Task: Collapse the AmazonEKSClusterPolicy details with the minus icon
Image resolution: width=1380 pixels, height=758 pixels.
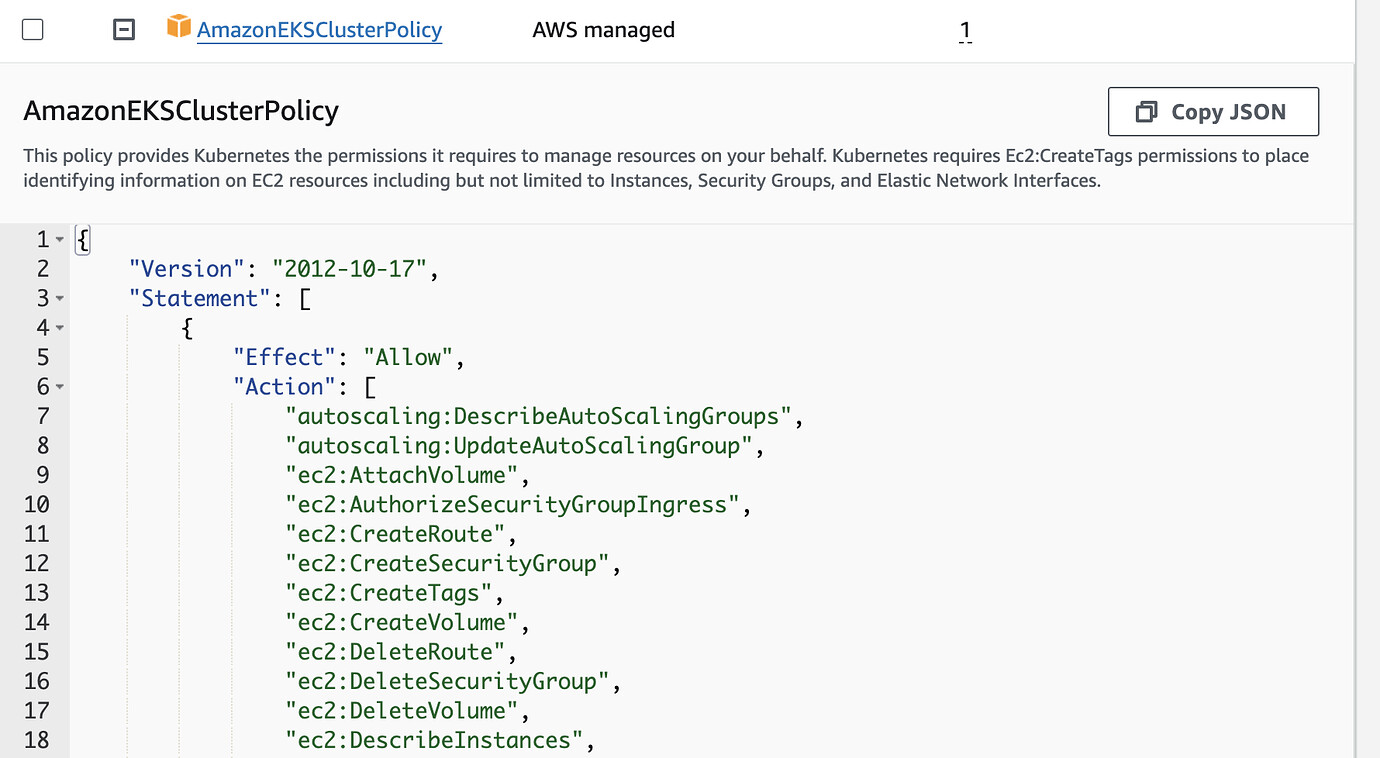Action: click(124, 30)
